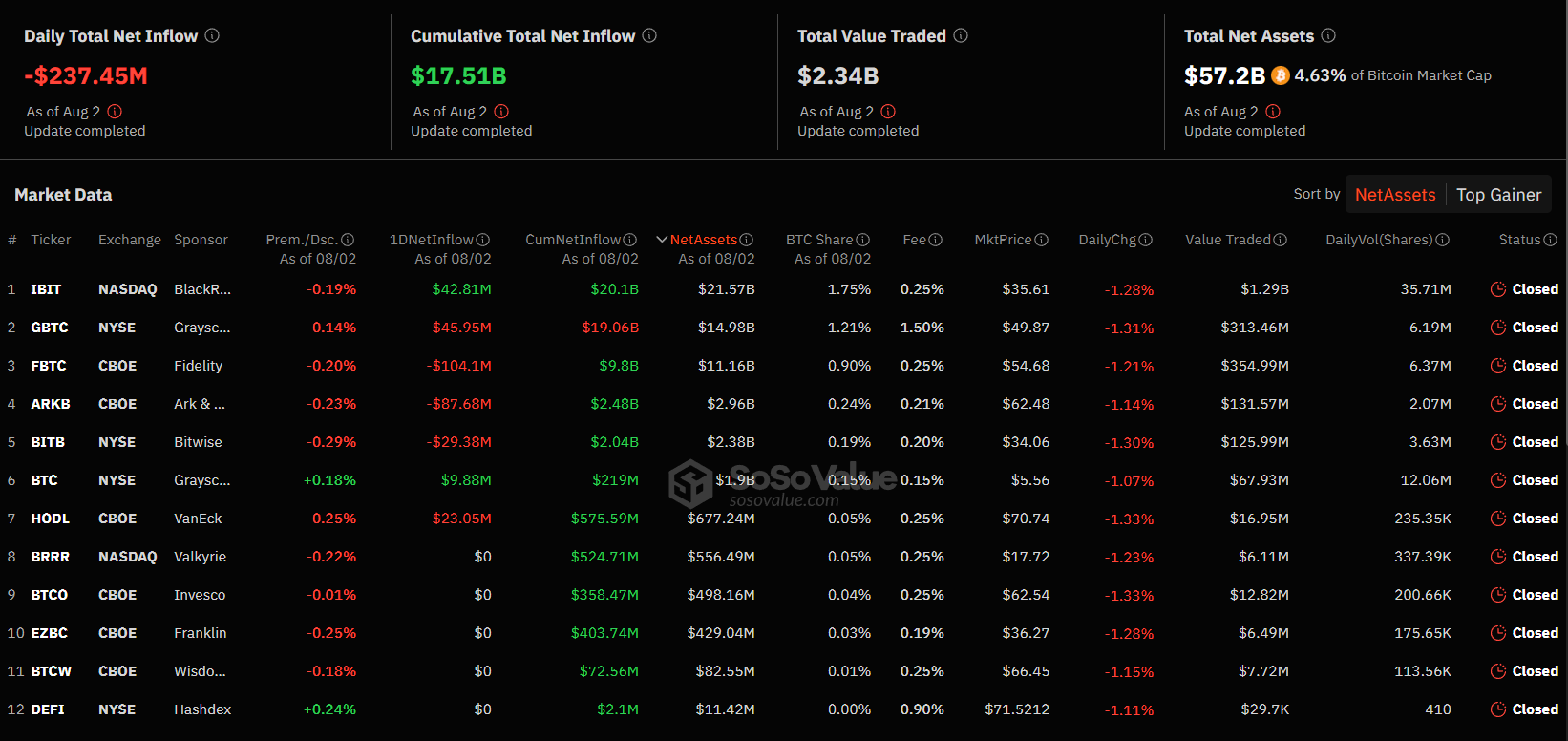Open the ARKB ticker link

coord(51,404)
